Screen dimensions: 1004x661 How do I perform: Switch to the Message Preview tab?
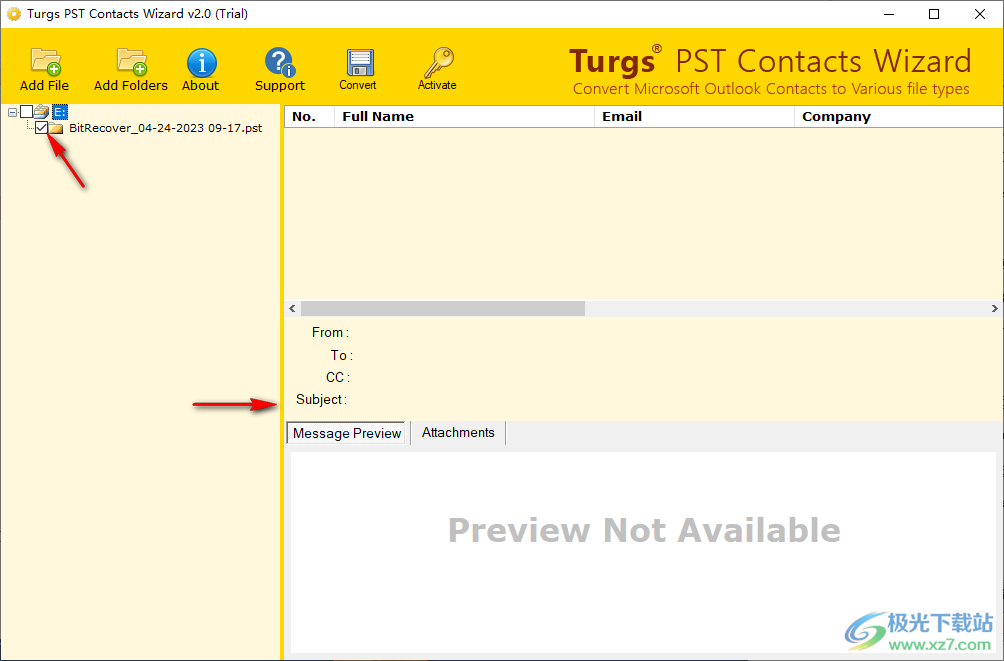[x=346, y=433]
